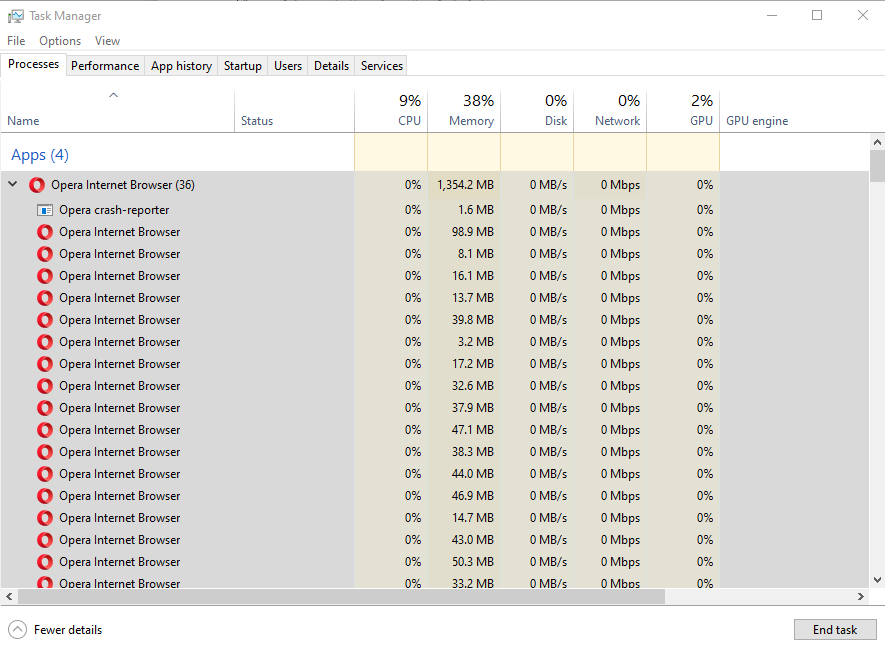Screen dimensions: 885x653
Task: Open the Startup tab
Action: [242, 66]
